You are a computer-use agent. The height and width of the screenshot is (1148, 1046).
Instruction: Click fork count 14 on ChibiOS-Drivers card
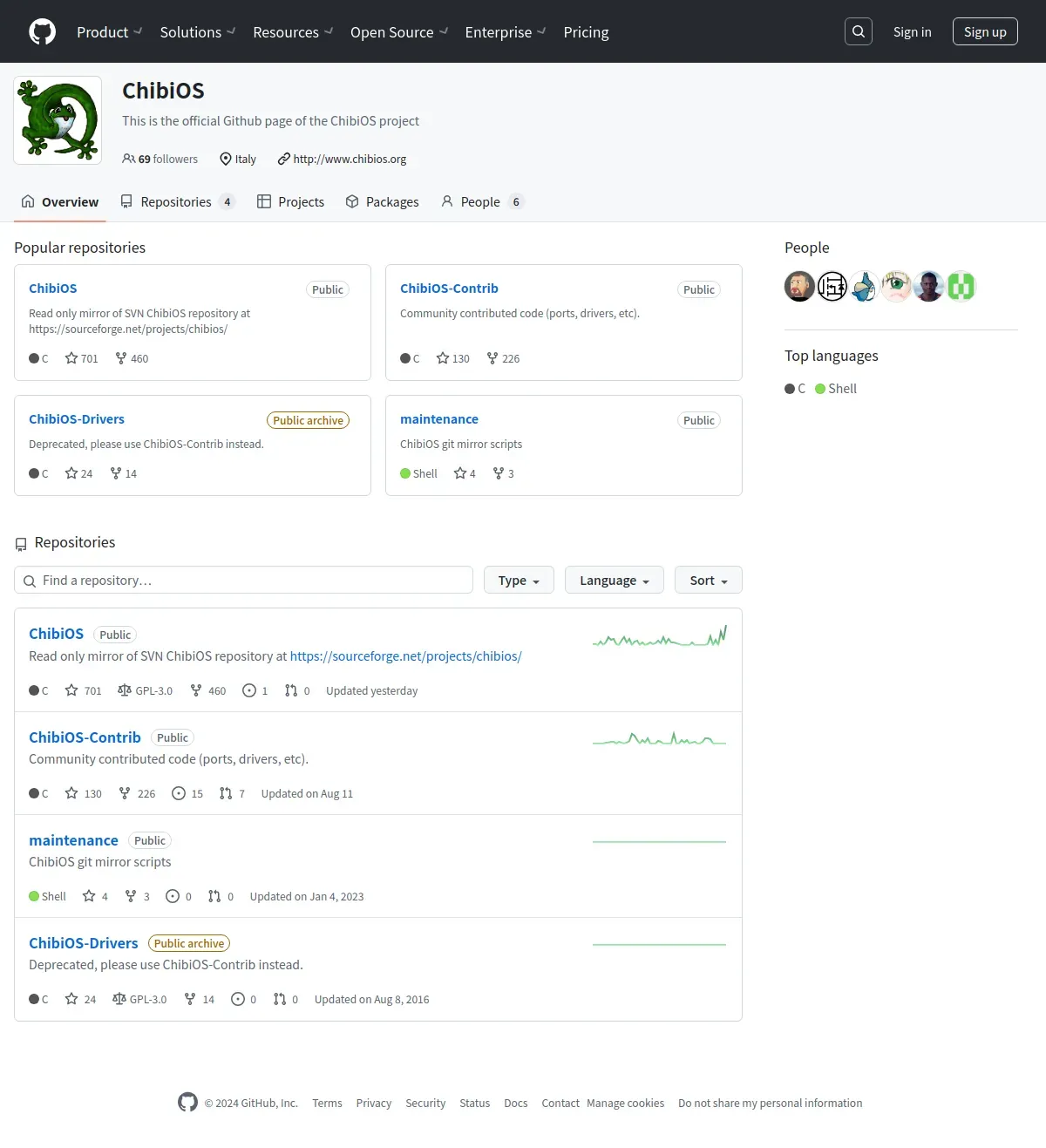point(124,473)
